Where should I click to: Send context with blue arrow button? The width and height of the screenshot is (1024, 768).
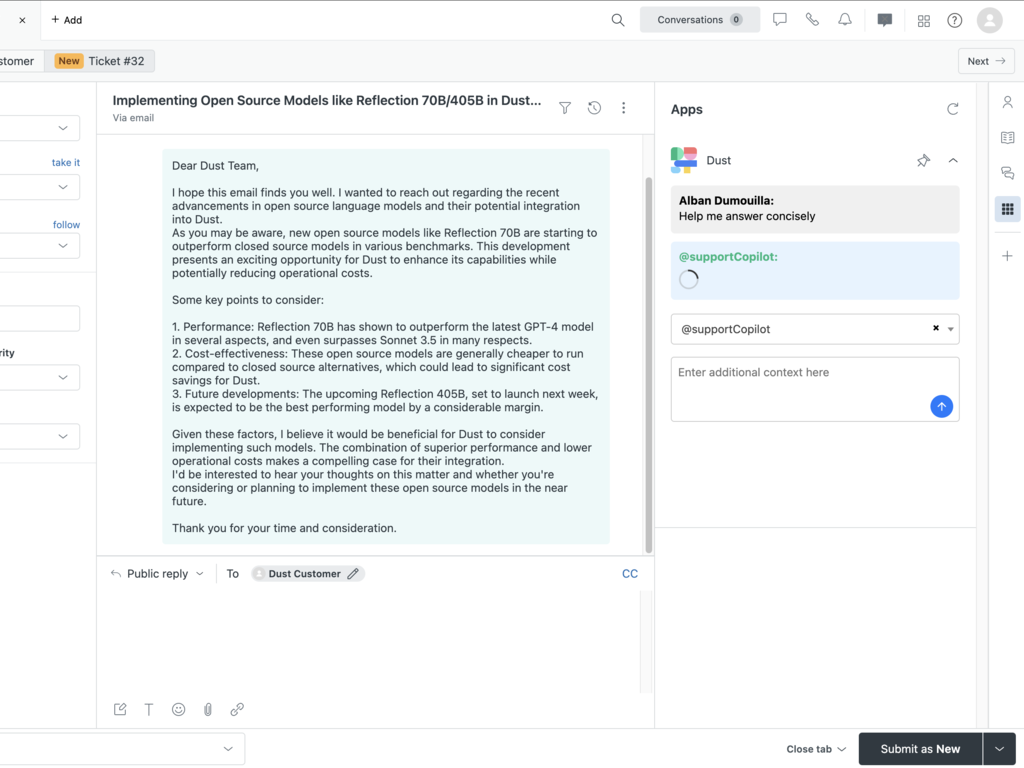[x=941, y=406]
